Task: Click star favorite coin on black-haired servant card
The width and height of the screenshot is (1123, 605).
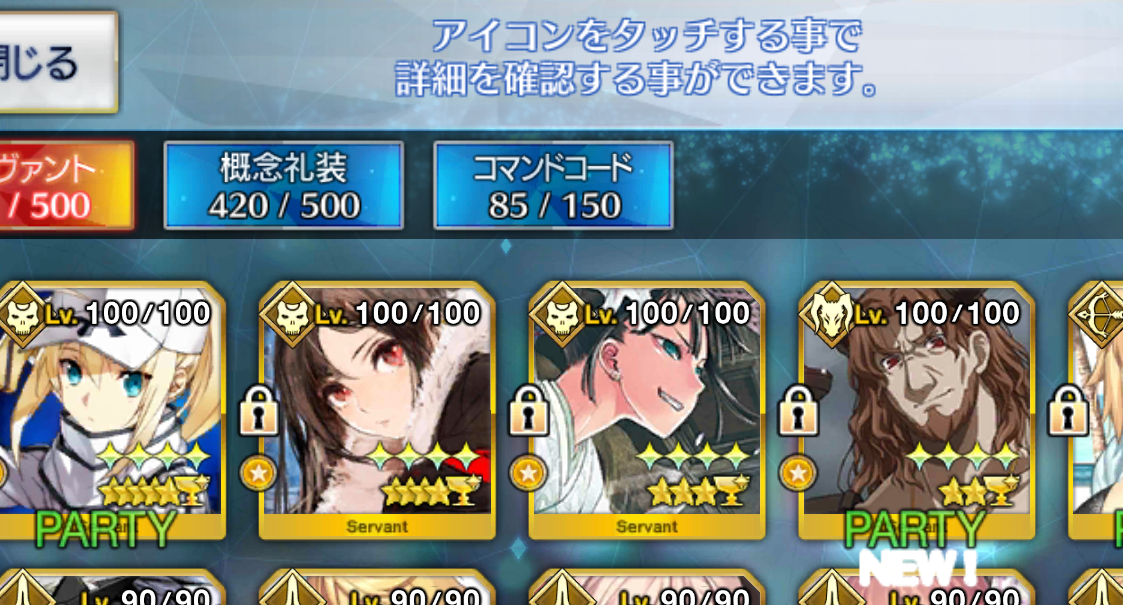Action: point(528,473)
